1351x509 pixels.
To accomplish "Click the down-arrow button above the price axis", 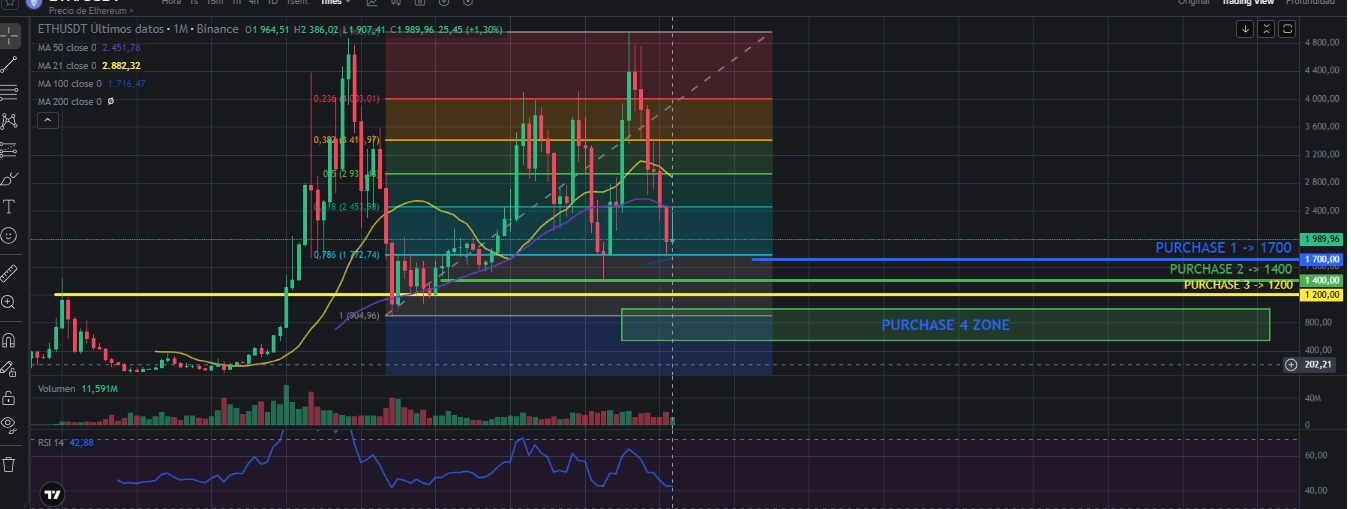I will pos(1245,29).
